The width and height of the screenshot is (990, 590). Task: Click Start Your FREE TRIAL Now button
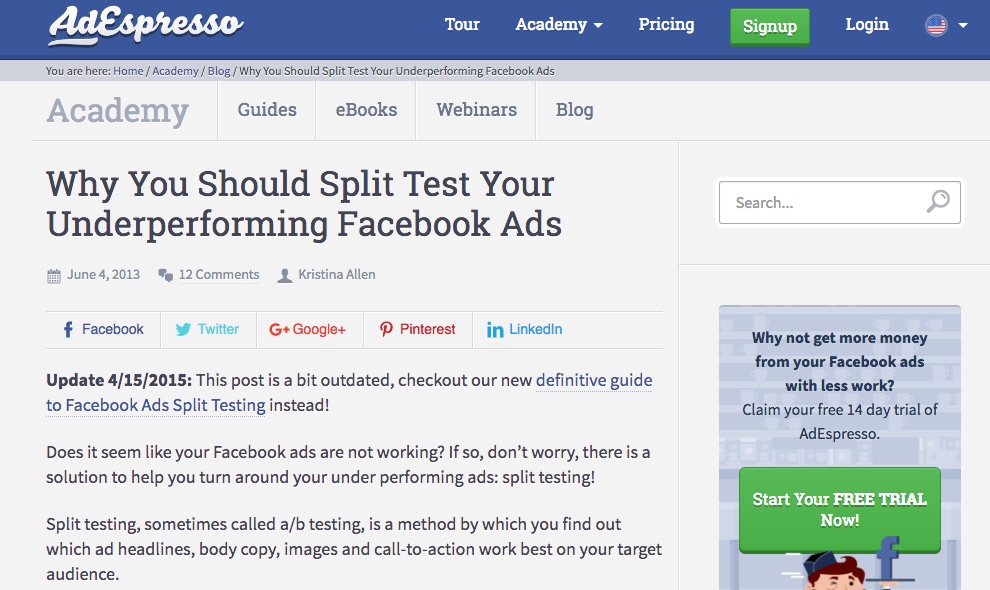click(839, 509)
